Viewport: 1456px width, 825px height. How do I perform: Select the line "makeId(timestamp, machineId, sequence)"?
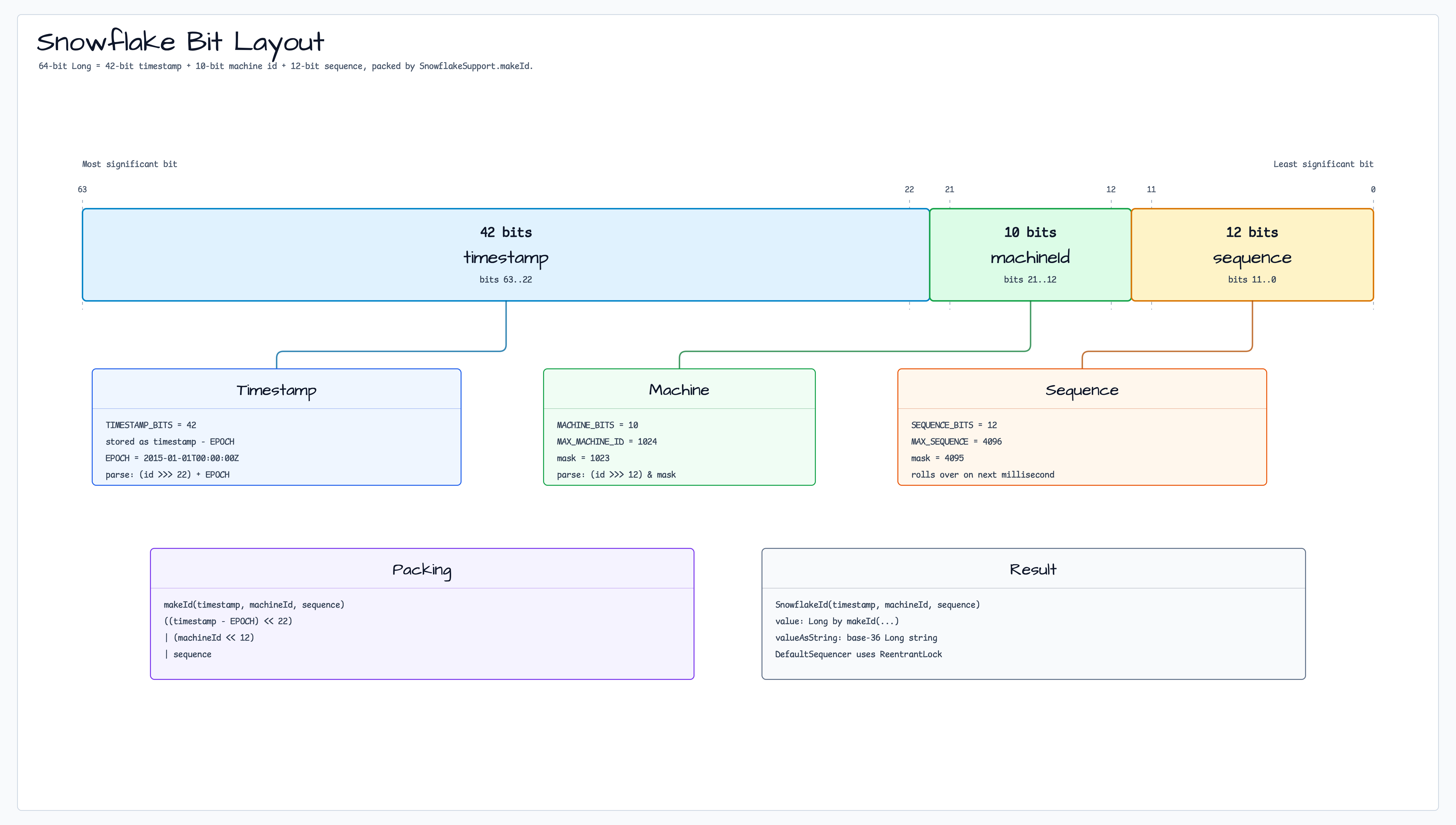click(254, 605)
